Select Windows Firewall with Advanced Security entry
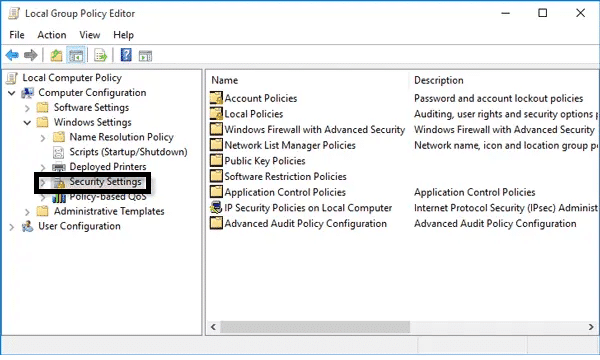 click(315, 130)
